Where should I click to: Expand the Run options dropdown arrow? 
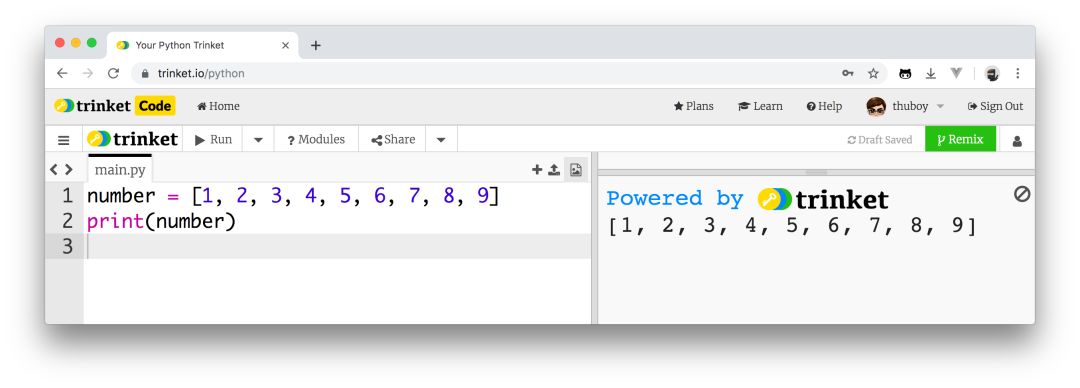(x=258, y=140)
